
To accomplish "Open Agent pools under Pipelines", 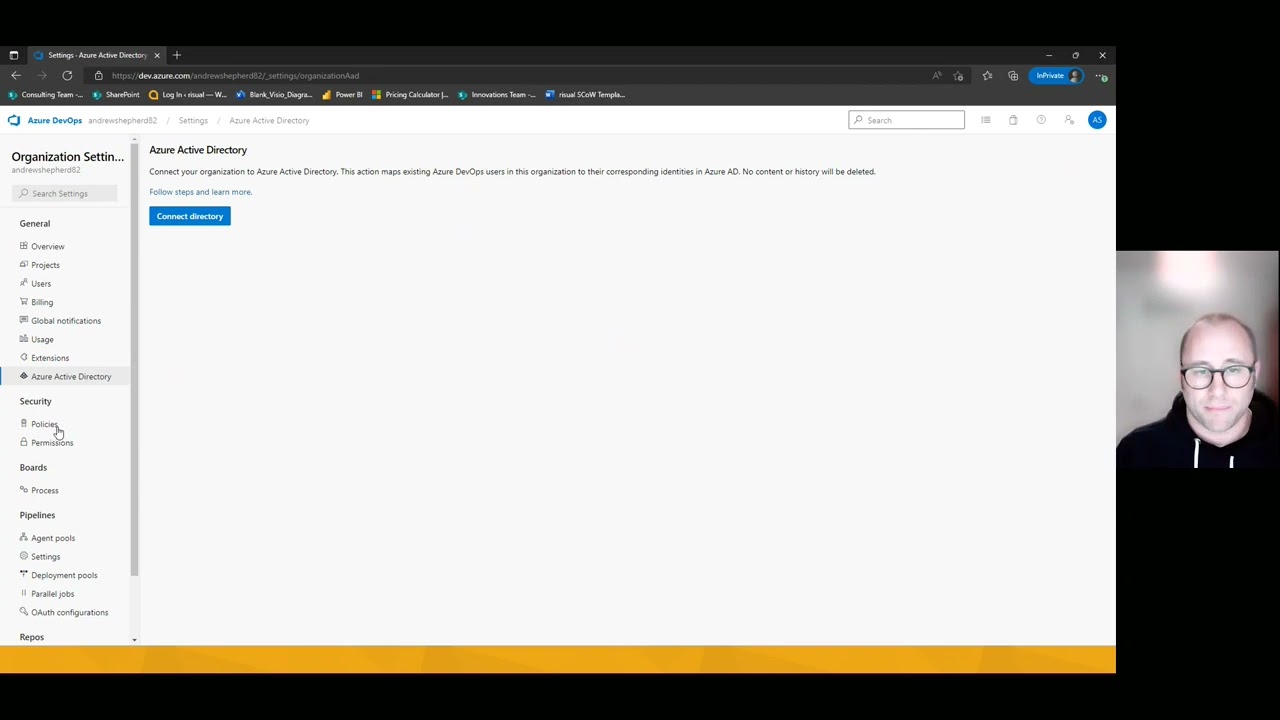I will point(52,538).
